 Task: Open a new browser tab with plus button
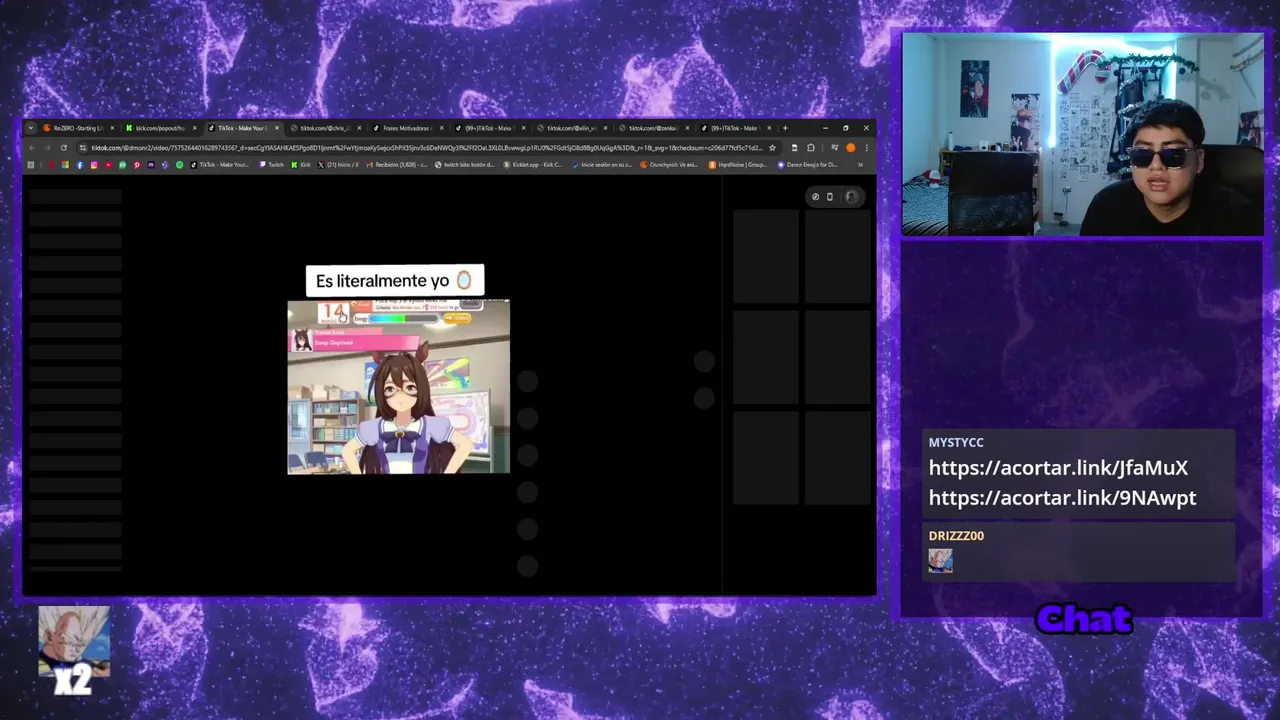coord(785,128)
